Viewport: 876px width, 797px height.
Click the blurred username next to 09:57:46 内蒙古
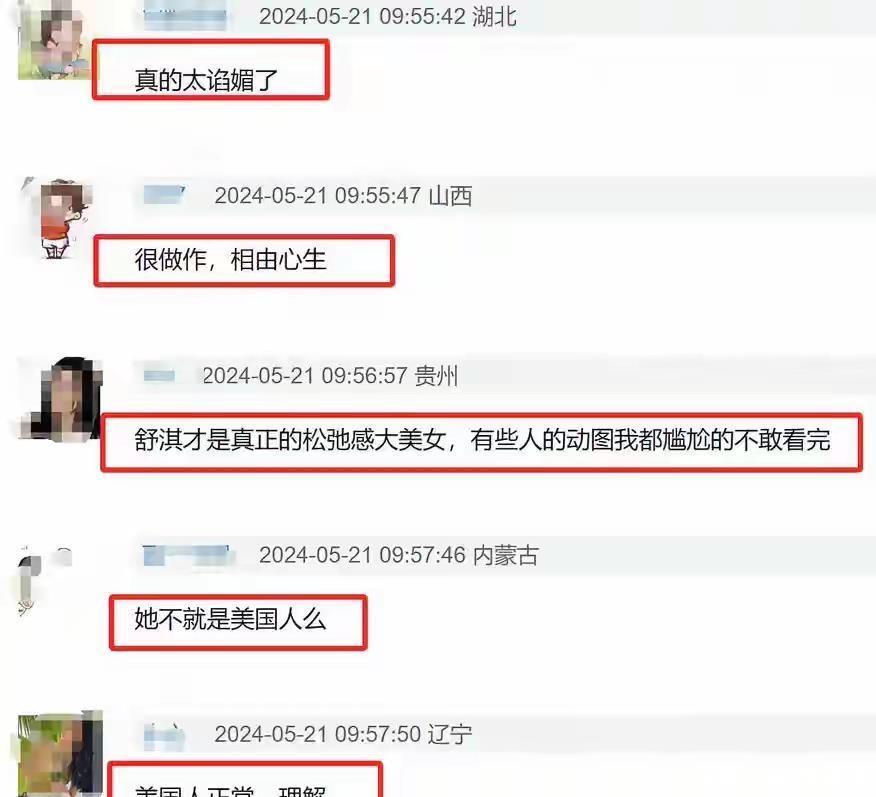186,555
